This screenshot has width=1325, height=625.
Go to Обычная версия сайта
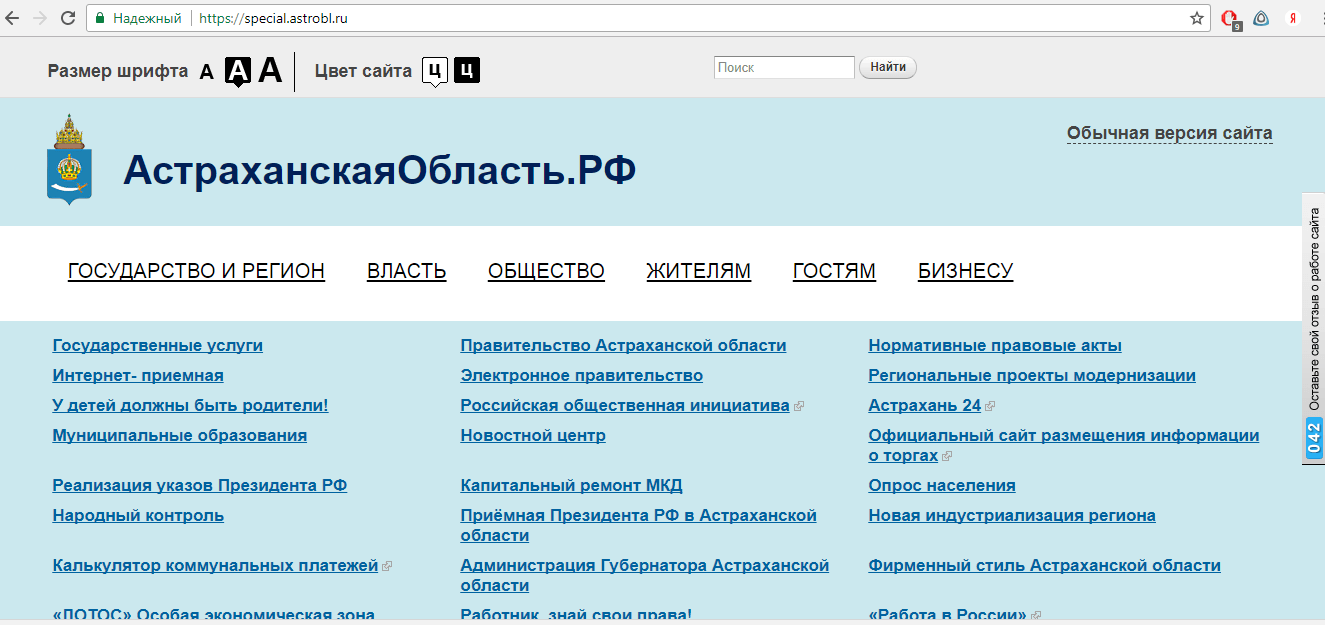pyautogui.click(x=1169, y=133)
